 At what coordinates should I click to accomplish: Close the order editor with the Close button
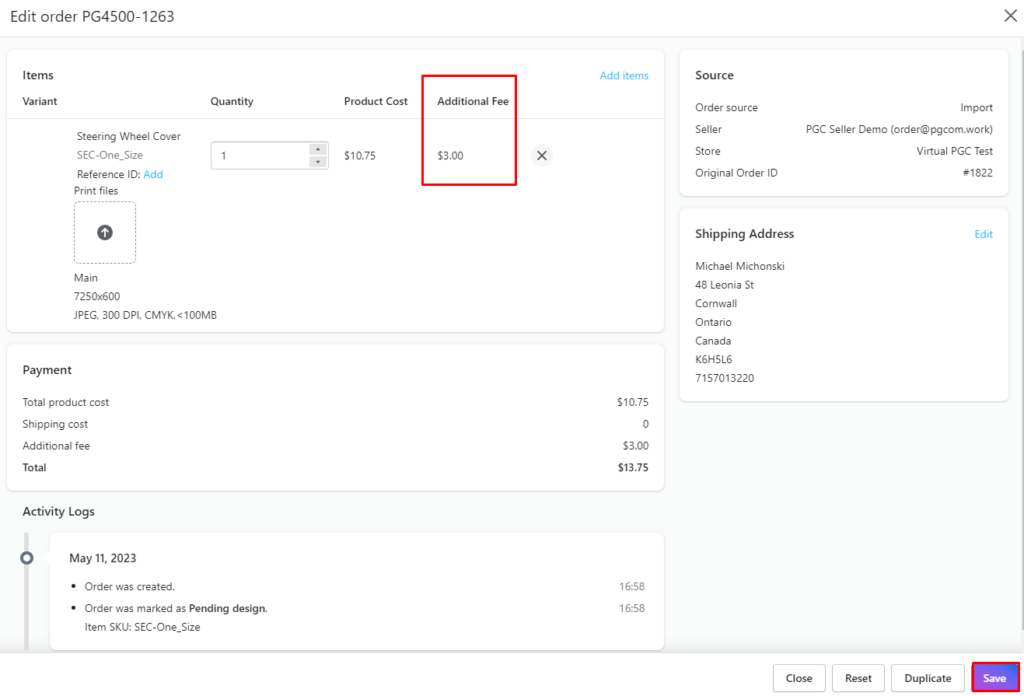pyautogui.click(x=798, y=677)
